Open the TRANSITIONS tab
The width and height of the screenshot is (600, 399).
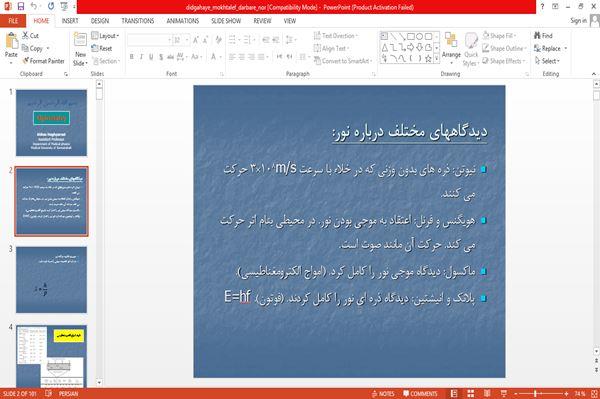point(138,21)
